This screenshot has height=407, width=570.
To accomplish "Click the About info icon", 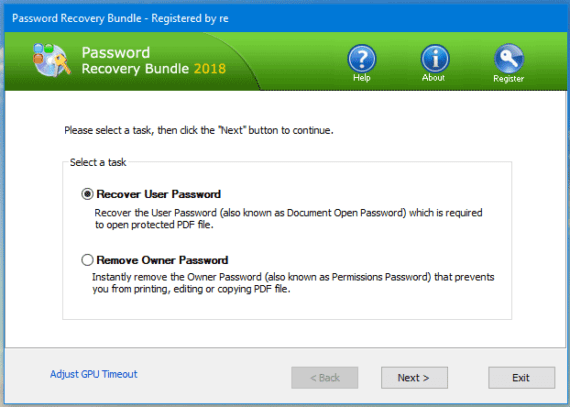I will pos(435,59).
